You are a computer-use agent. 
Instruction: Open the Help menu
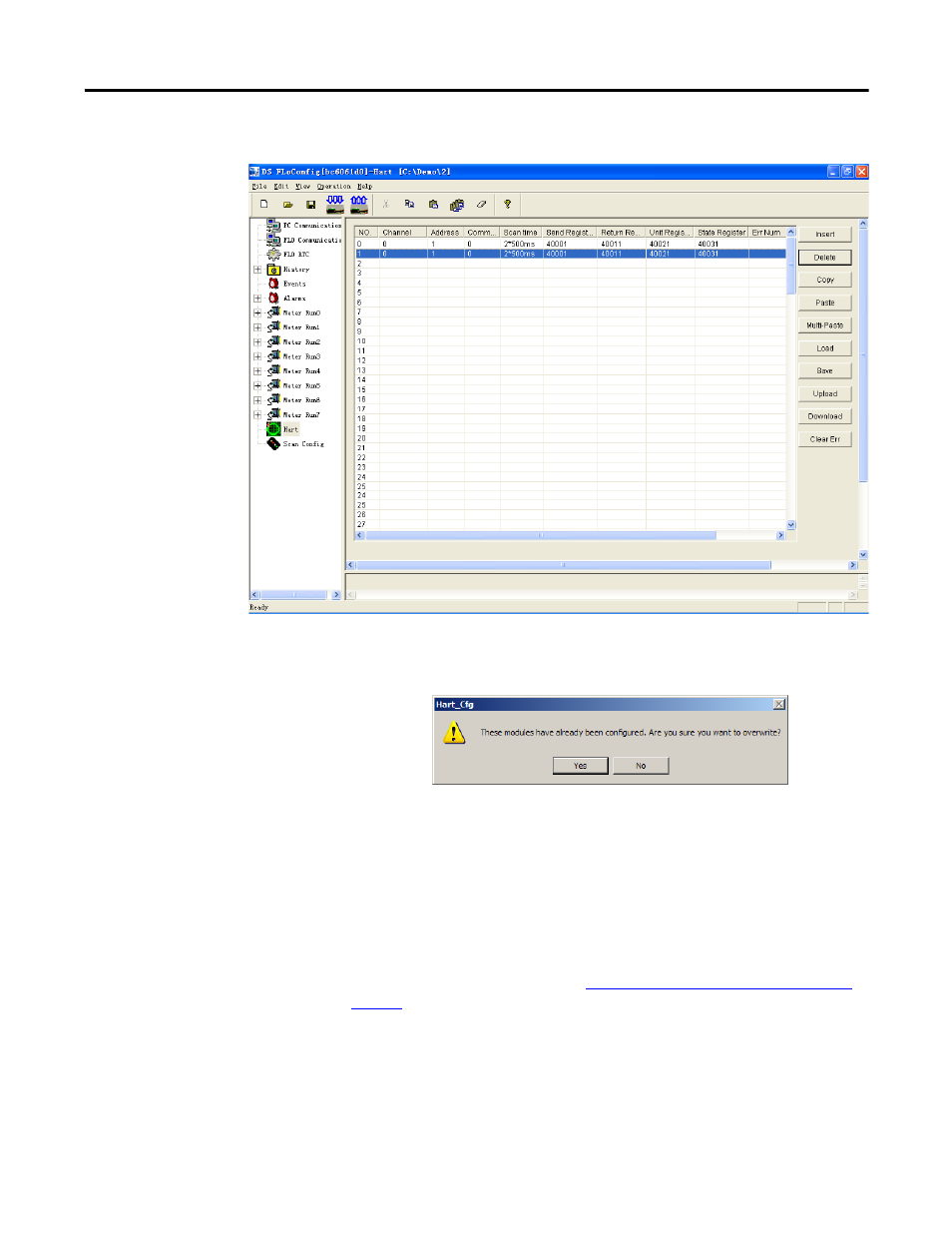tap(364, 187)
